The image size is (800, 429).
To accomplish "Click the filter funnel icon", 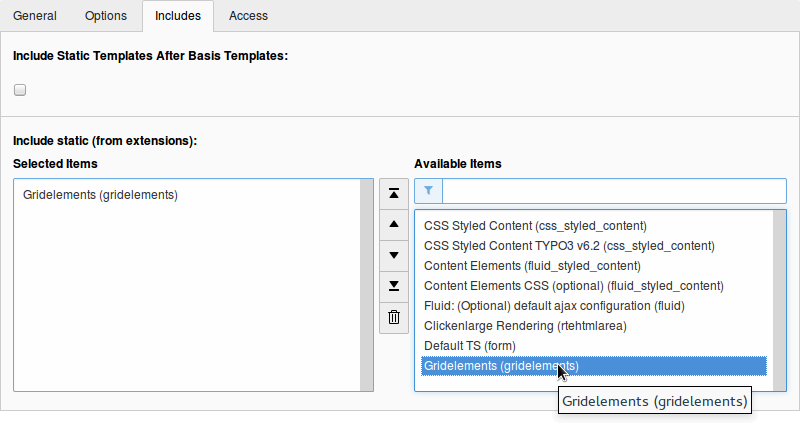I will pyautogui.click(x=428, y=191).
